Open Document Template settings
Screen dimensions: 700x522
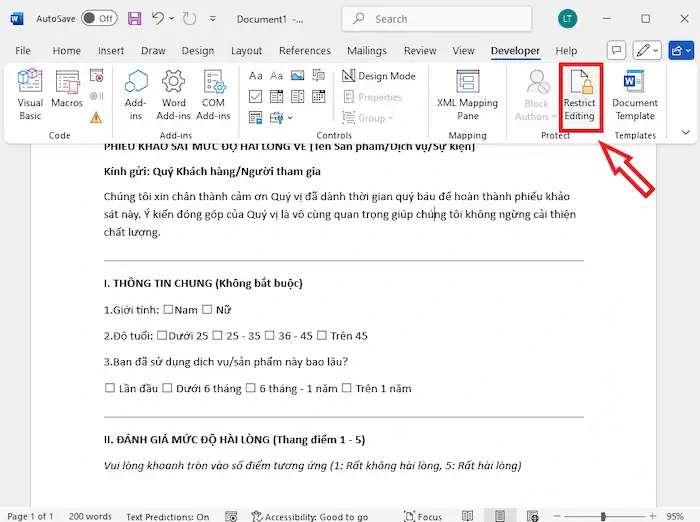tap(635, 95)
